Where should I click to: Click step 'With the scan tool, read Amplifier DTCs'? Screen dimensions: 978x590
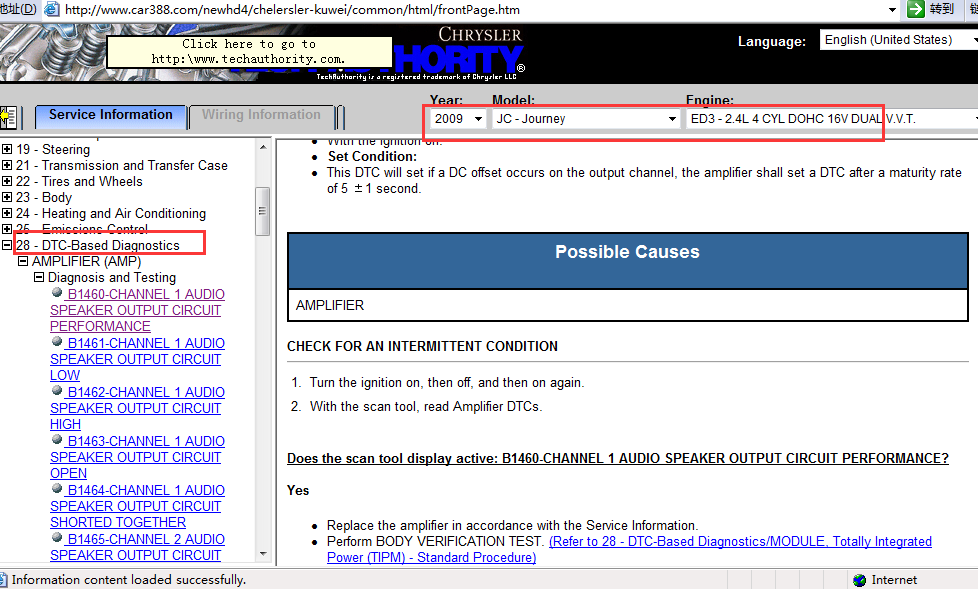[426, 407]
